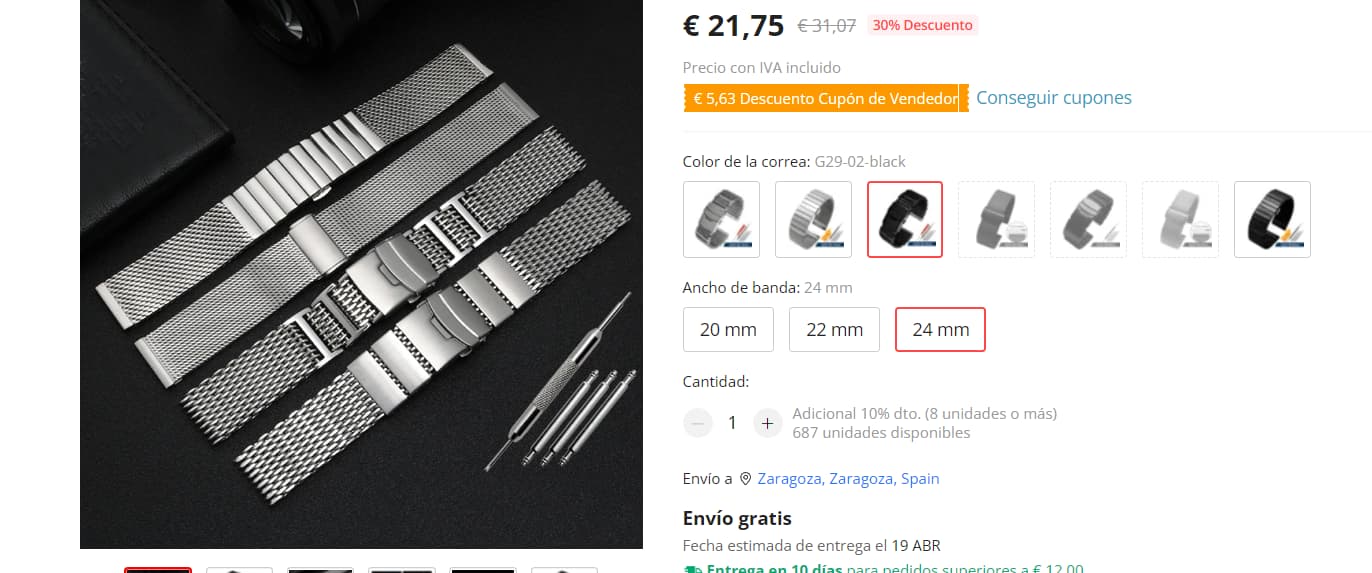Change shipping destination Zaragoza, Spain
1372x573 pixels.
[848, 479]
